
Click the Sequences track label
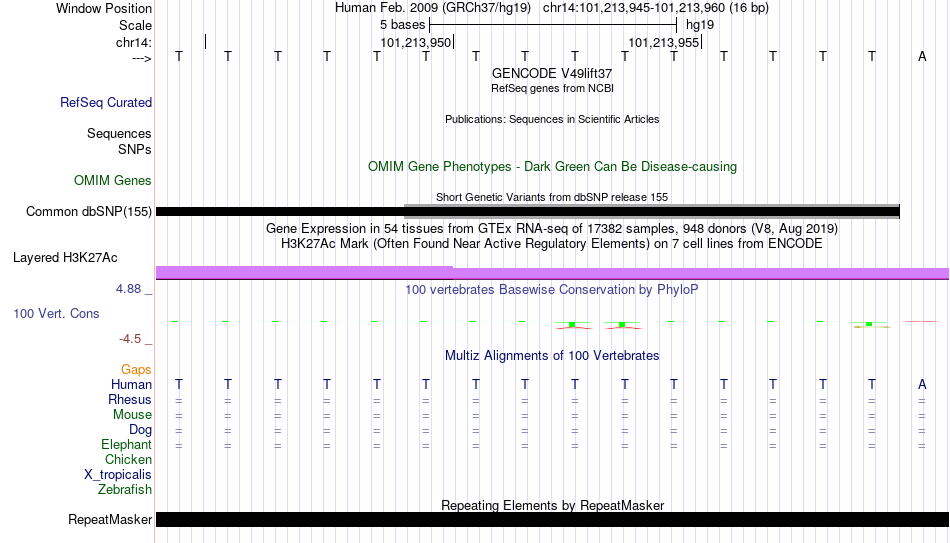pyautogui.click(x=119, y=133)
